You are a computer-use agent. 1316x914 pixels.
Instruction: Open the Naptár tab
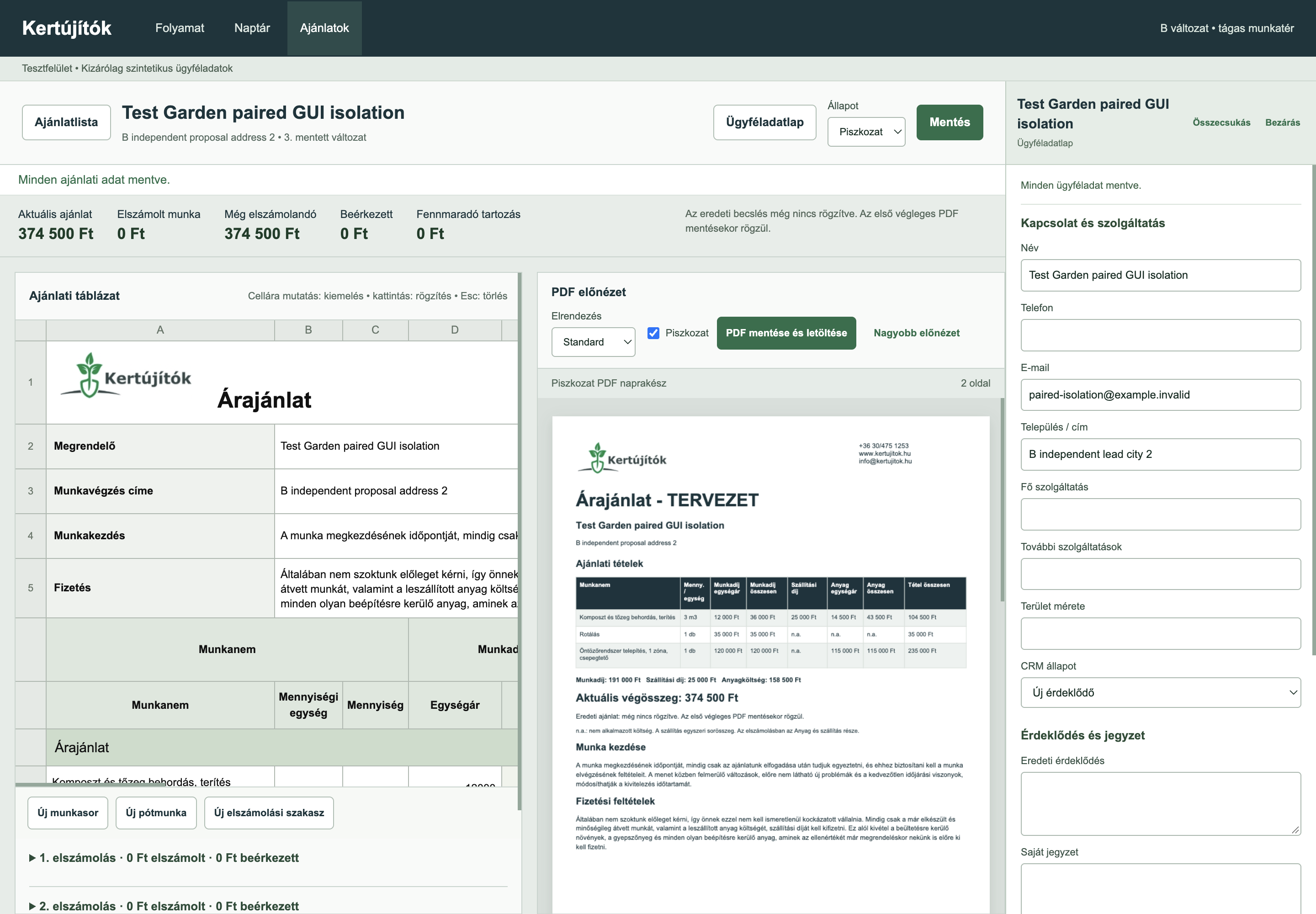[x=252, y=28]
